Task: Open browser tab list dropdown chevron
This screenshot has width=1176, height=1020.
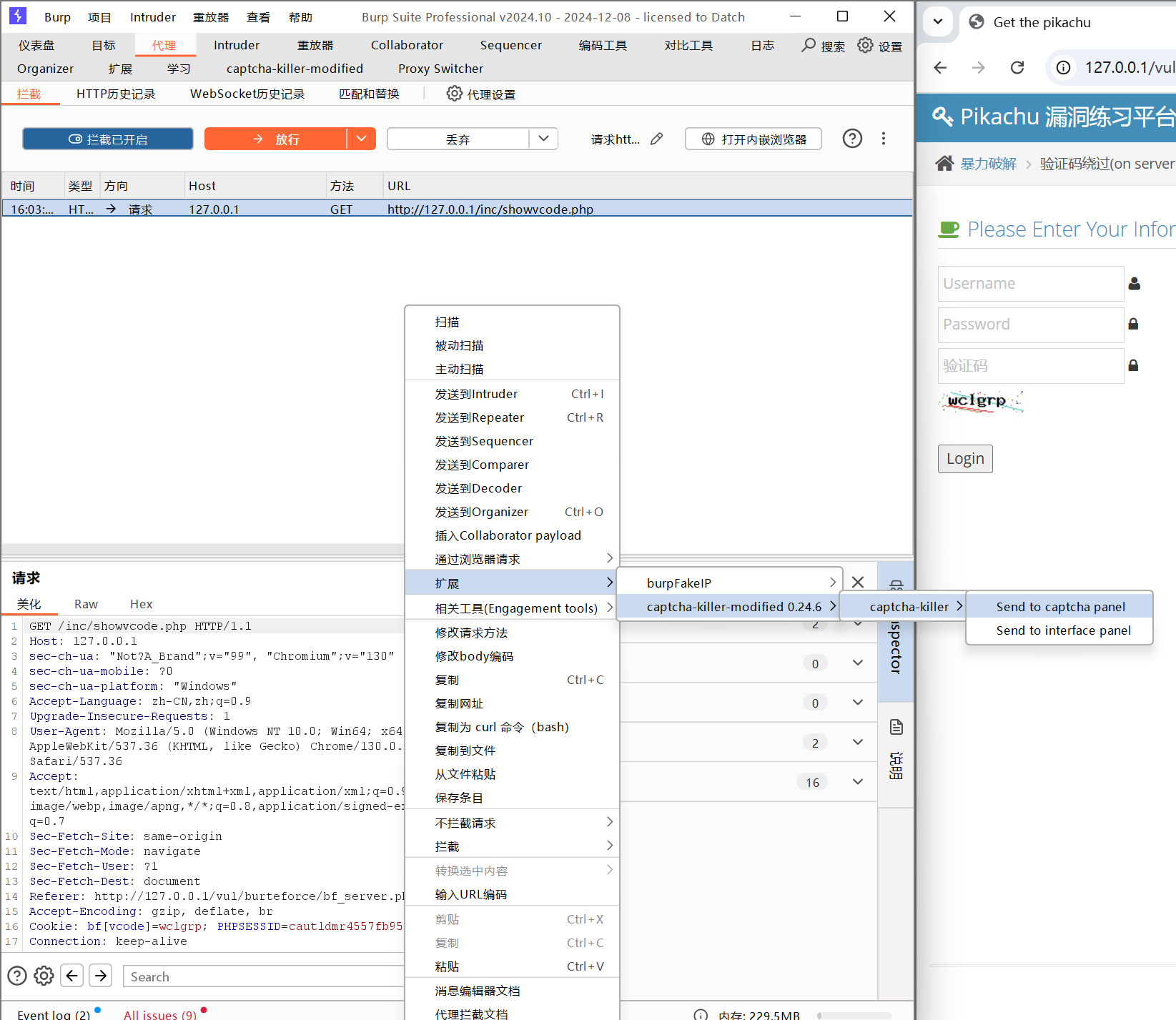Action: 938,21
